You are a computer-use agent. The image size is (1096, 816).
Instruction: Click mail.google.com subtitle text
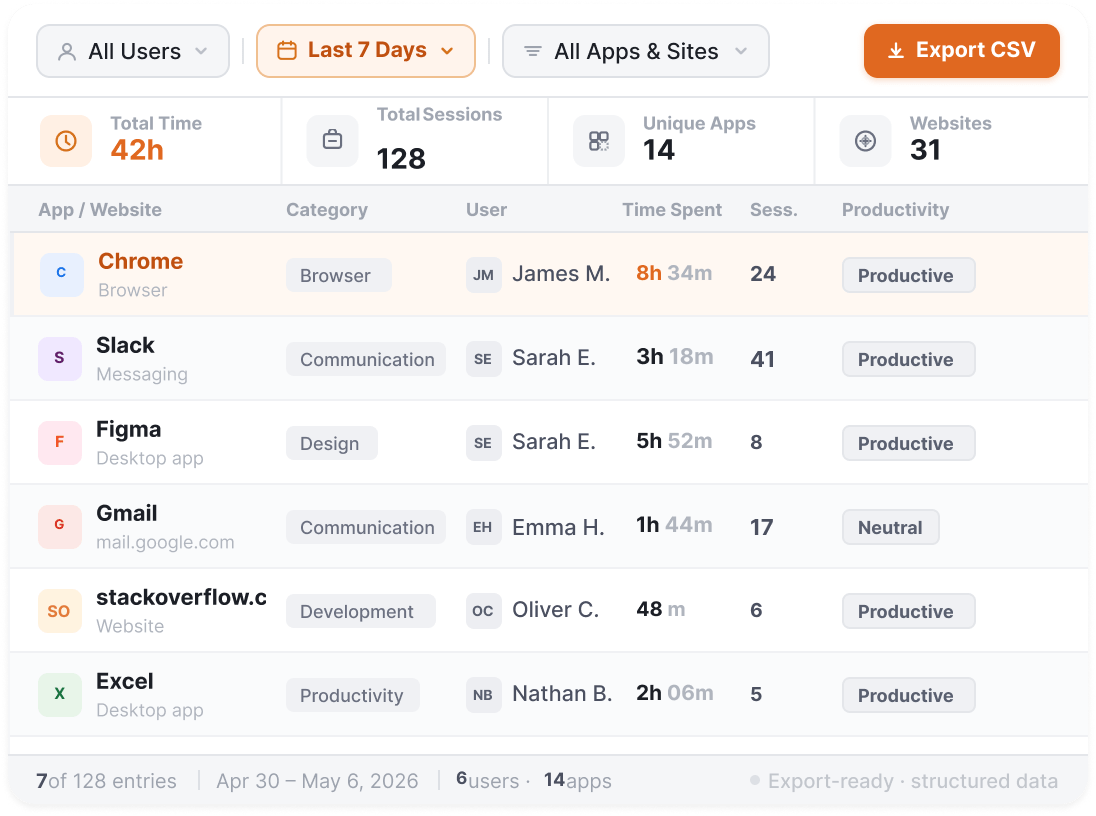(x=165, y=542)
